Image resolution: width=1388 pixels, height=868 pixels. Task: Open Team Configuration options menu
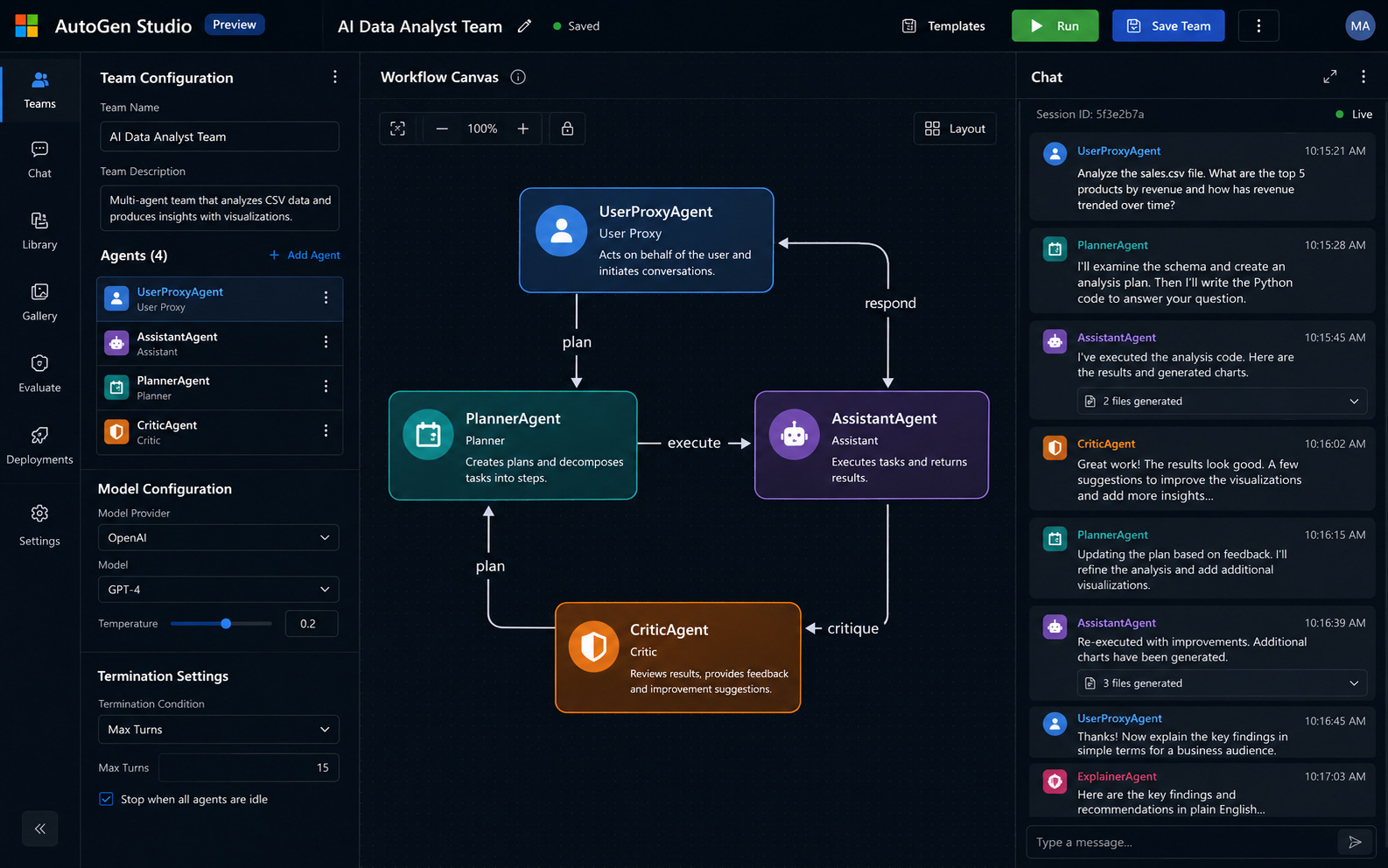334,77
